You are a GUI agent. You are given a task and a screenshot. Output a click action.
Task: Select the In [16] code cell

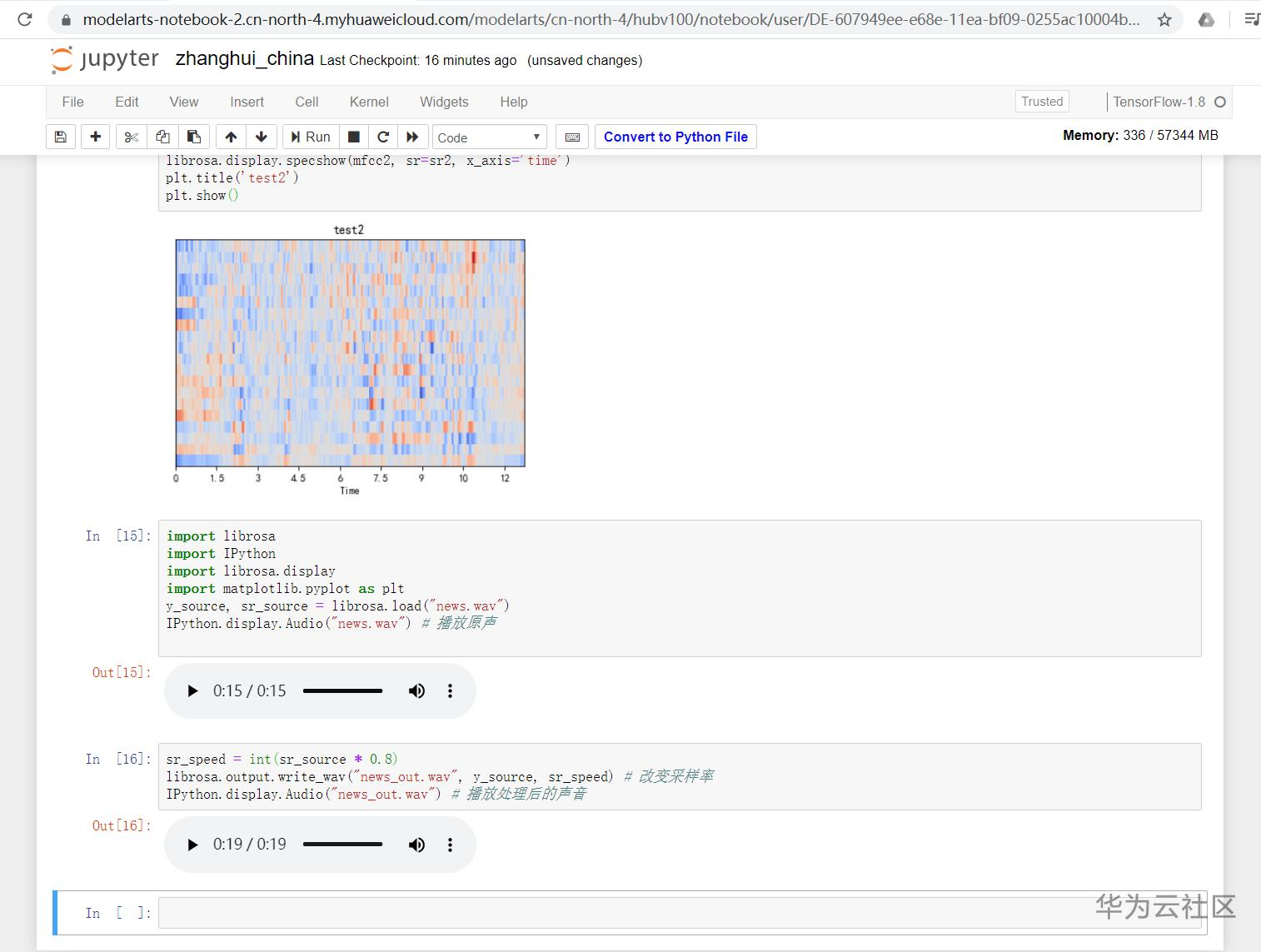click(x=680, y=776)
